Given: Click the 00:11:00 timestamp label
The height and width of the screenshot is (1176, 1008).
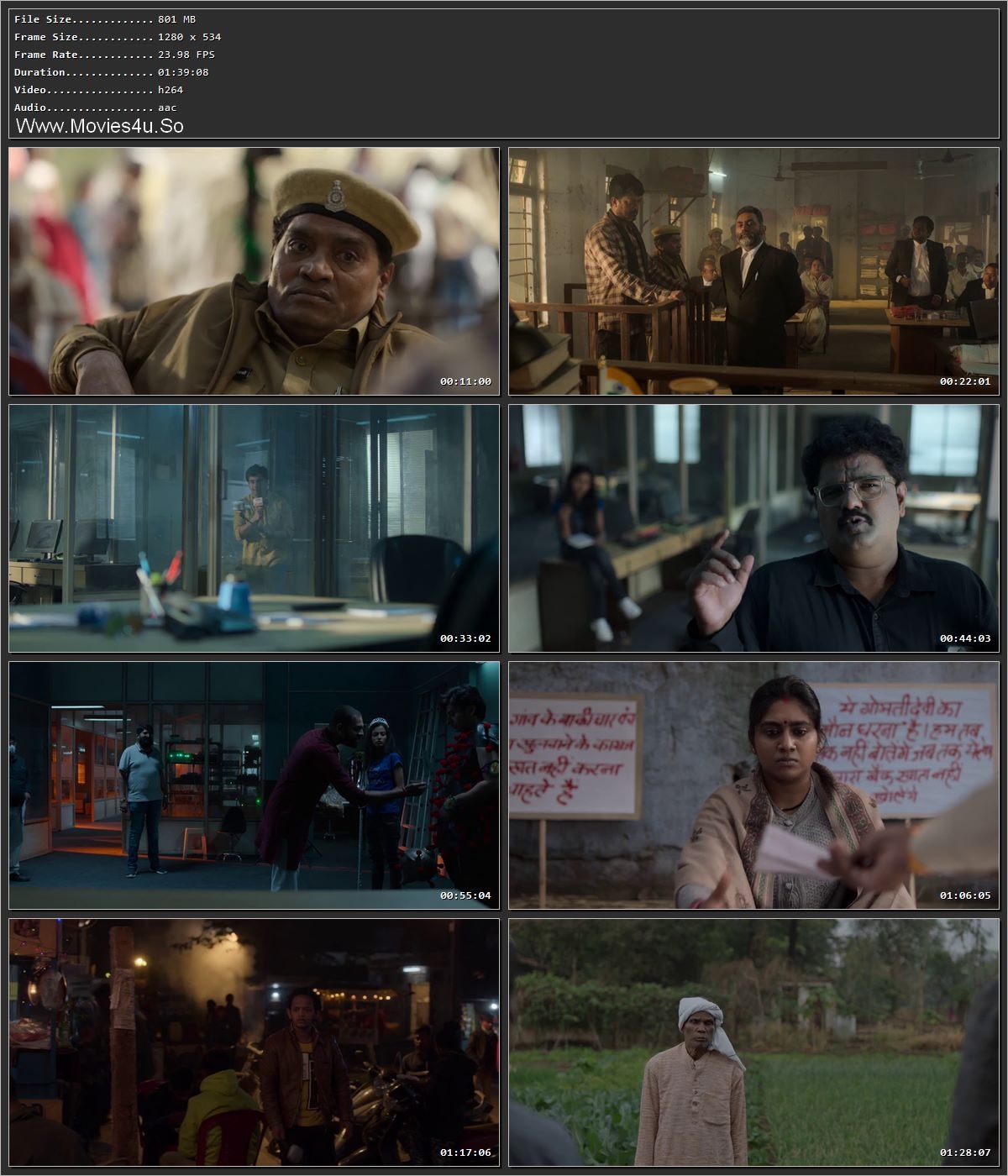Looking at the screenshot, I should pos(466,381).
